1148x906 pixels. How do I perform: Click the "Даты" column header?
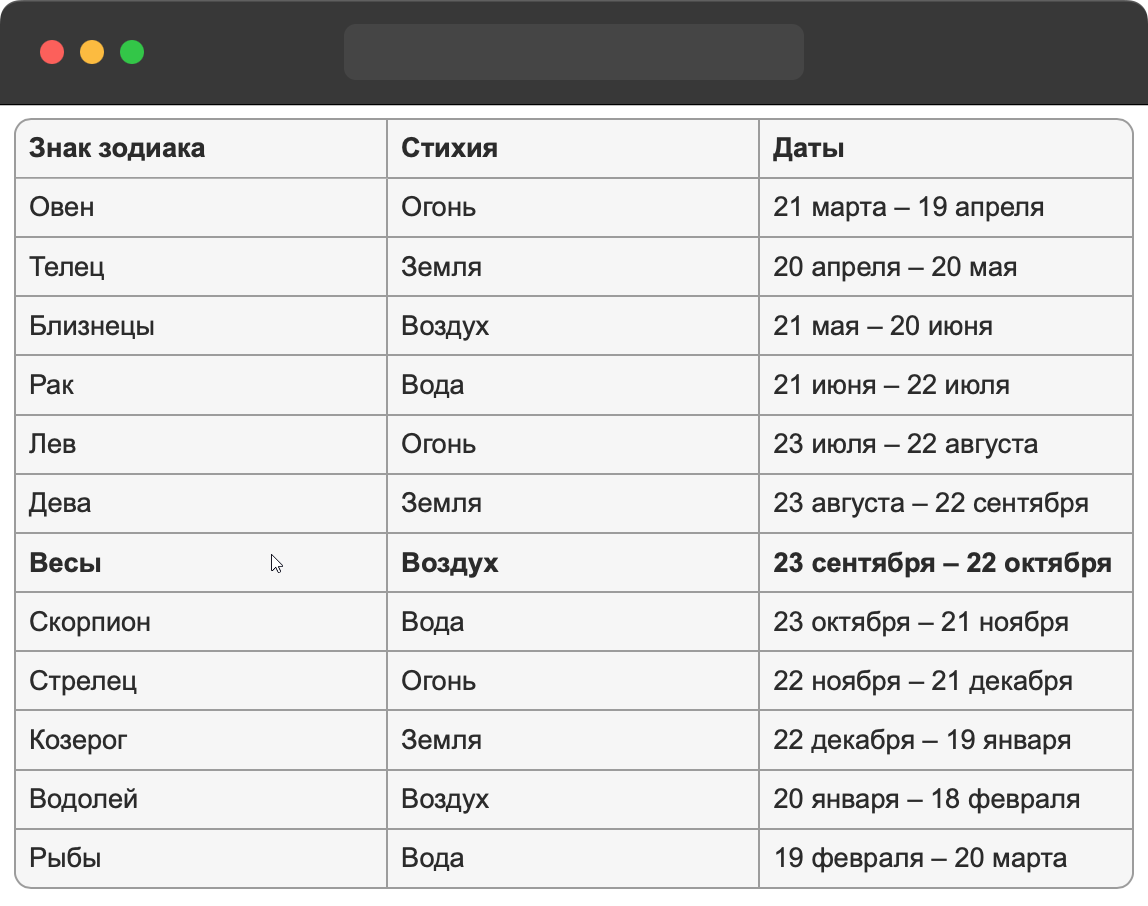pos(809,148)
